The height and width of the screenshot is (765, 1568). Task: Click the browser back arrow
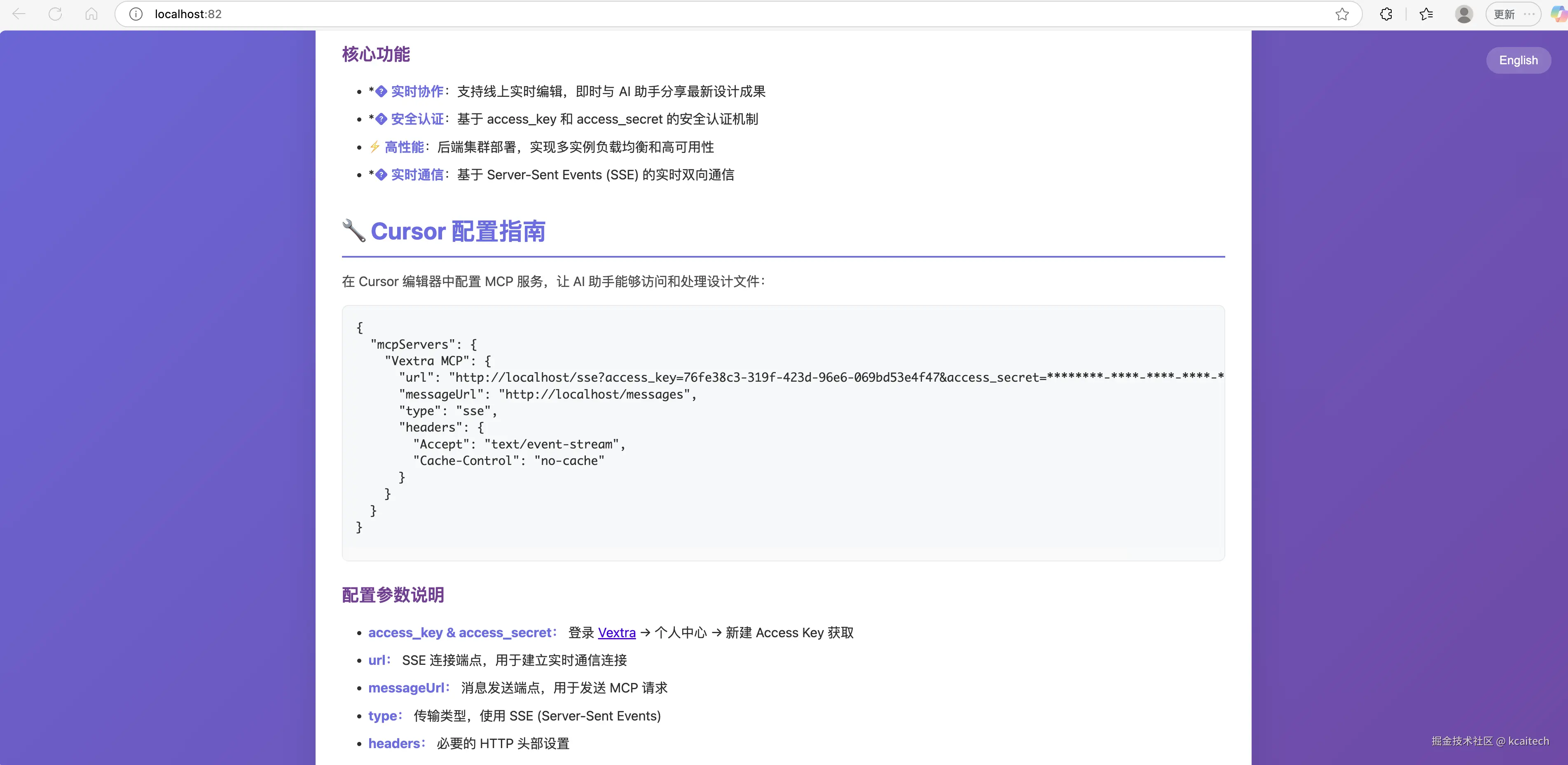tap(19, 14)
